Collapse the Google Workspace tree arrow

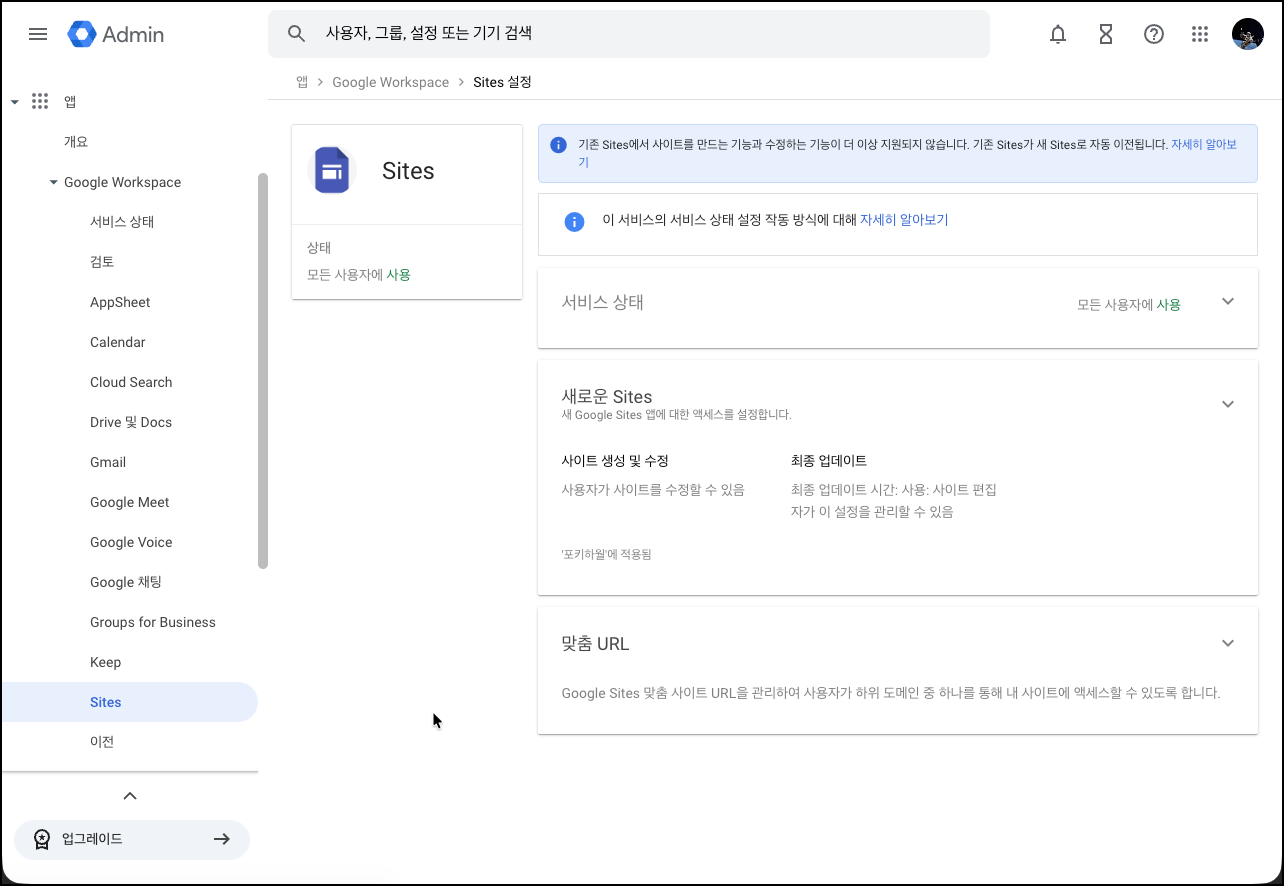(54, 182)
